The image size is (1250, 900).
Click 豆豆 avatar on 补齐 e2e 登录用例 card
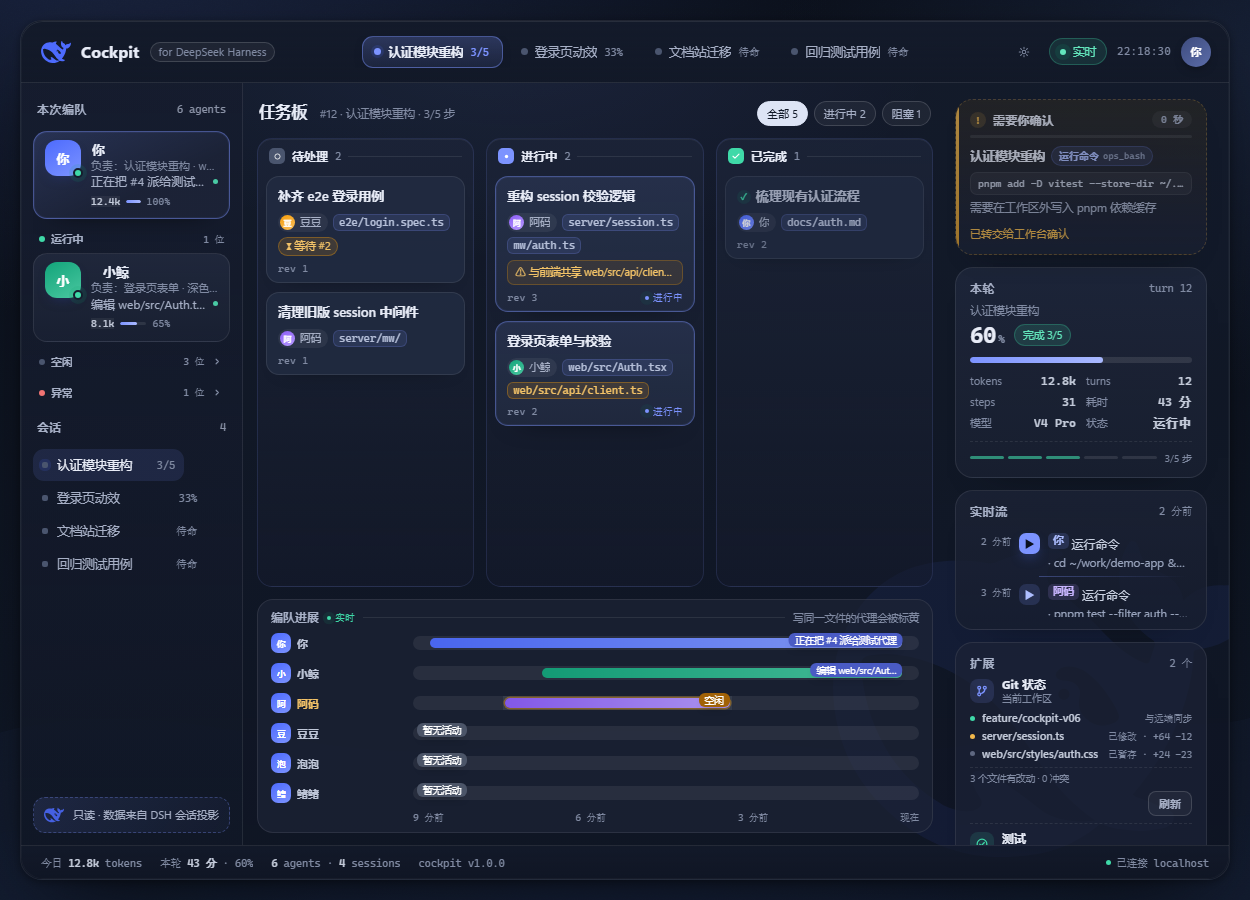pos(287,222)
